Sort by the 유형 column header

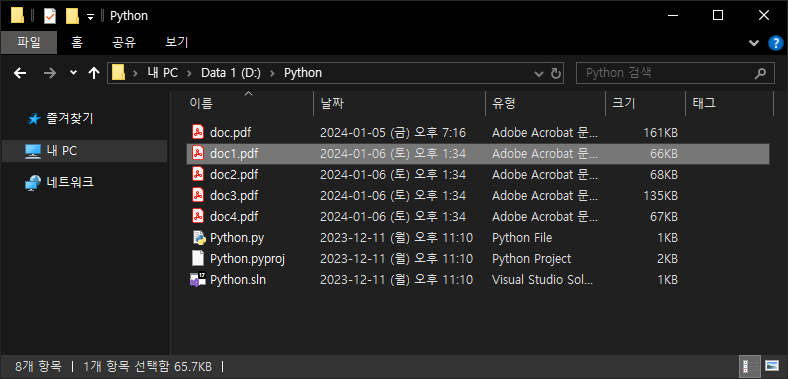tap(545, 104)
